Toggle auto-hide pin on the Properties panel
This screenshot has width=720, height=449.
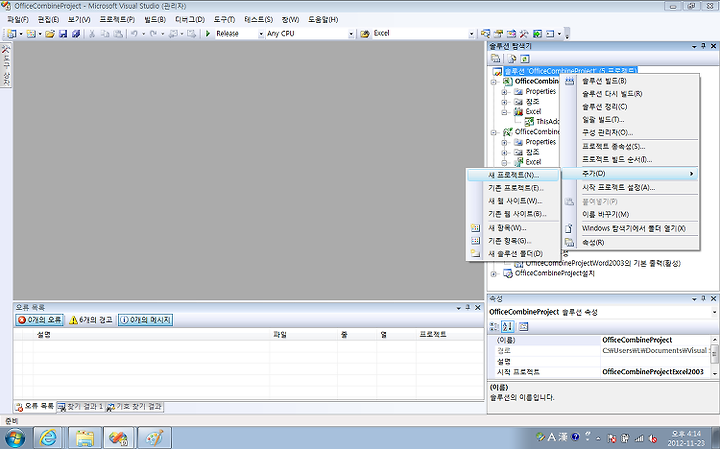703,298
